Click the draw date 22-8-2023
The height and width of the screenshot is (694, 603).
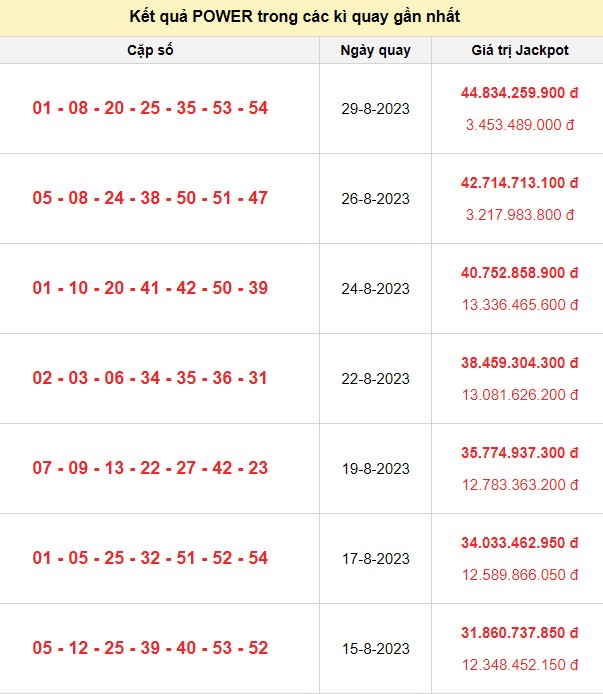375,378
